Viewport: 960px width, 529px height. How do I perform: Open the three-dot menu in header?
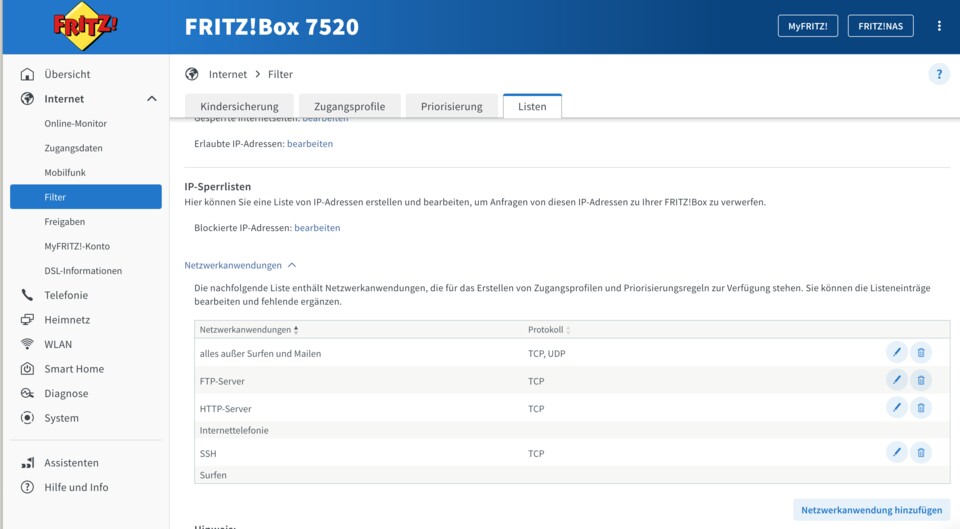click(x=938, y=26)
